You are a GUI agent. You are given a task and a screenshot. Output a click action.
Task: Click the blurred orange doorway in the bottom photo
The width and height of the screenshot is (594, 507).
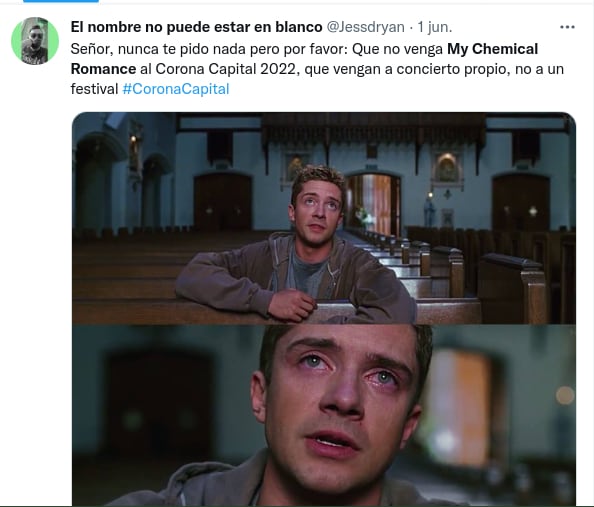point(460,407)
